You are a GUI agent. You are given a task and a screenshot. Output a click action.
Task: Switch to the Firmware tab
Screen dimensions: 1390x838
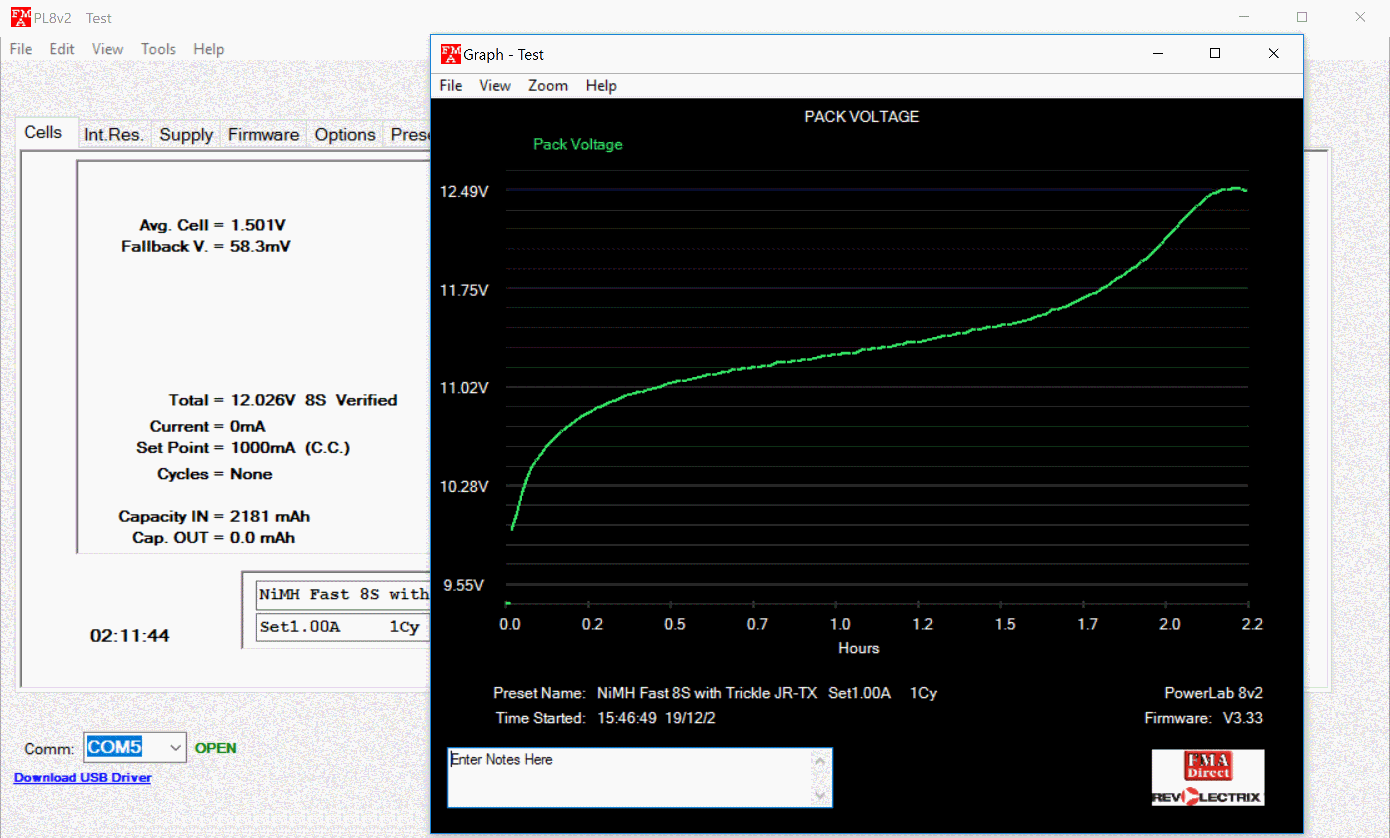pos(263,135)
